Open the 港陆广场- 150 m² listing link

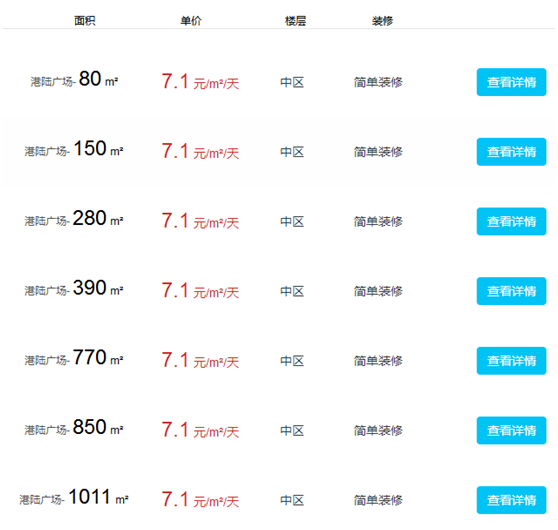(x=74, y=149)
